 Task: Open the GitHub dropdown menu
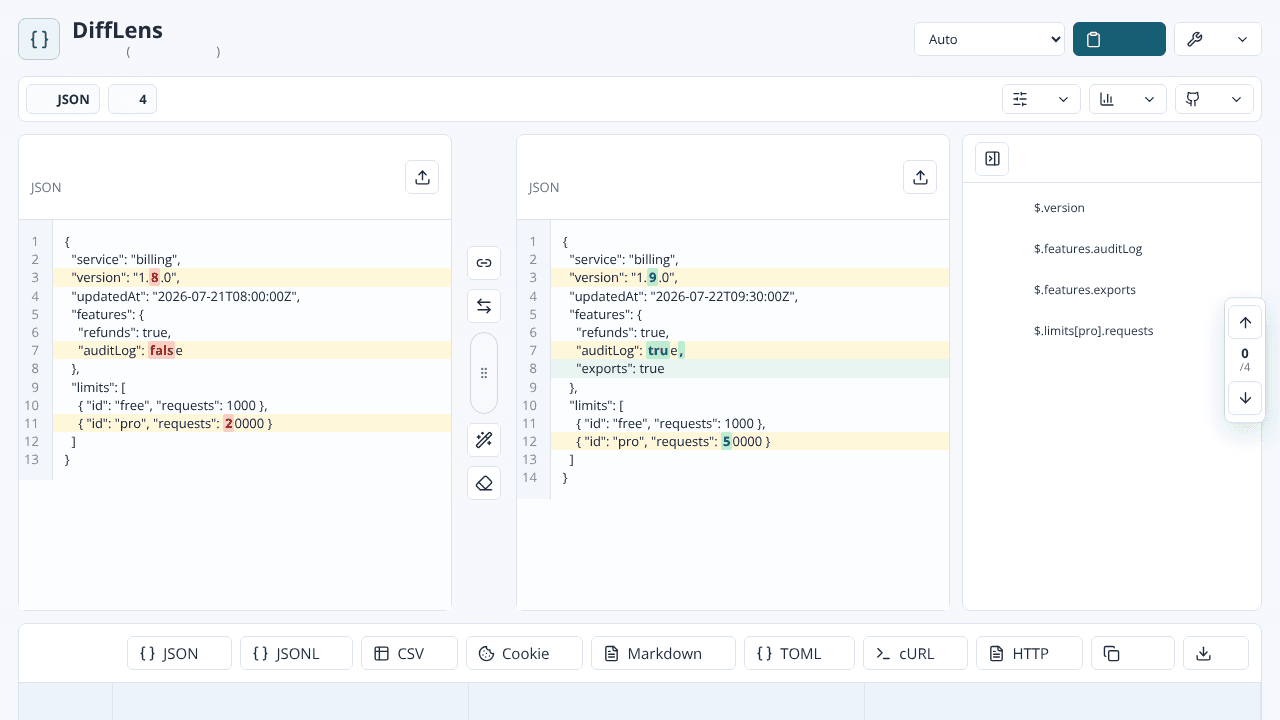[x=1214, y=99]
